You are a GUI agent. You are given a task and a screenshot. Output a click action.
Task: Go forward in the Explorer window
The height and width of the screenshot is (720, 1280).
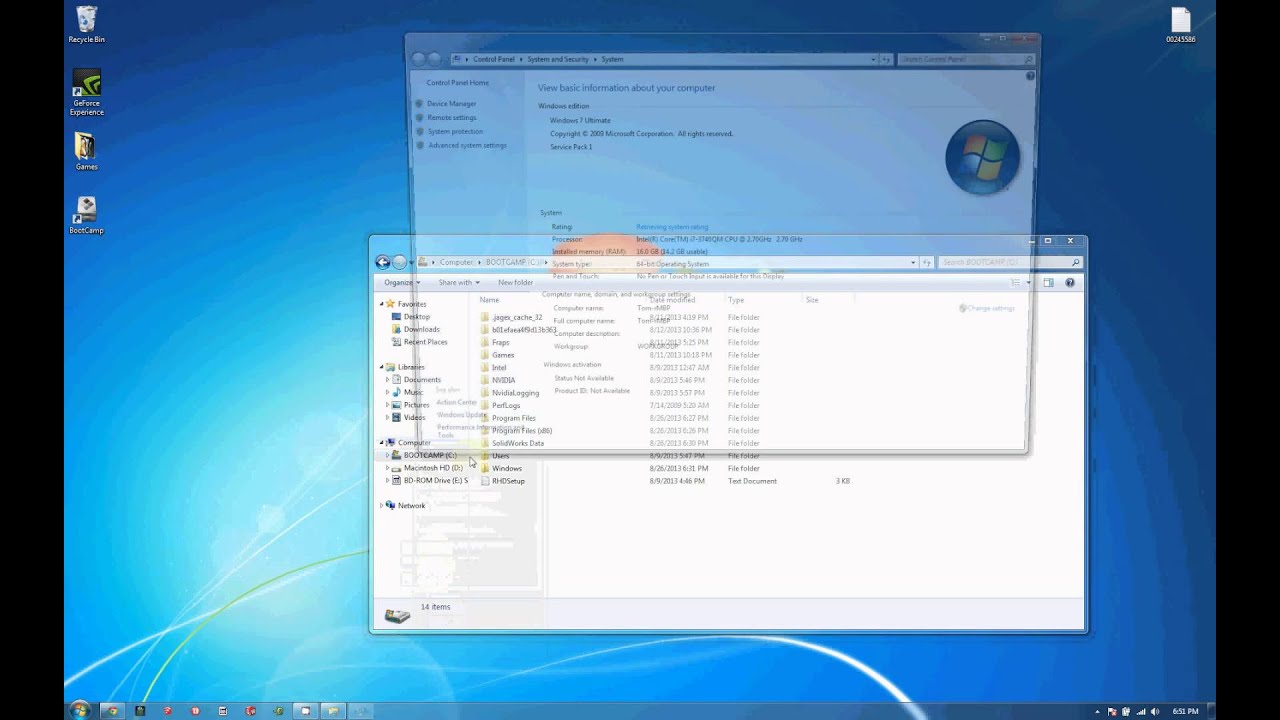tap(399, 262)
